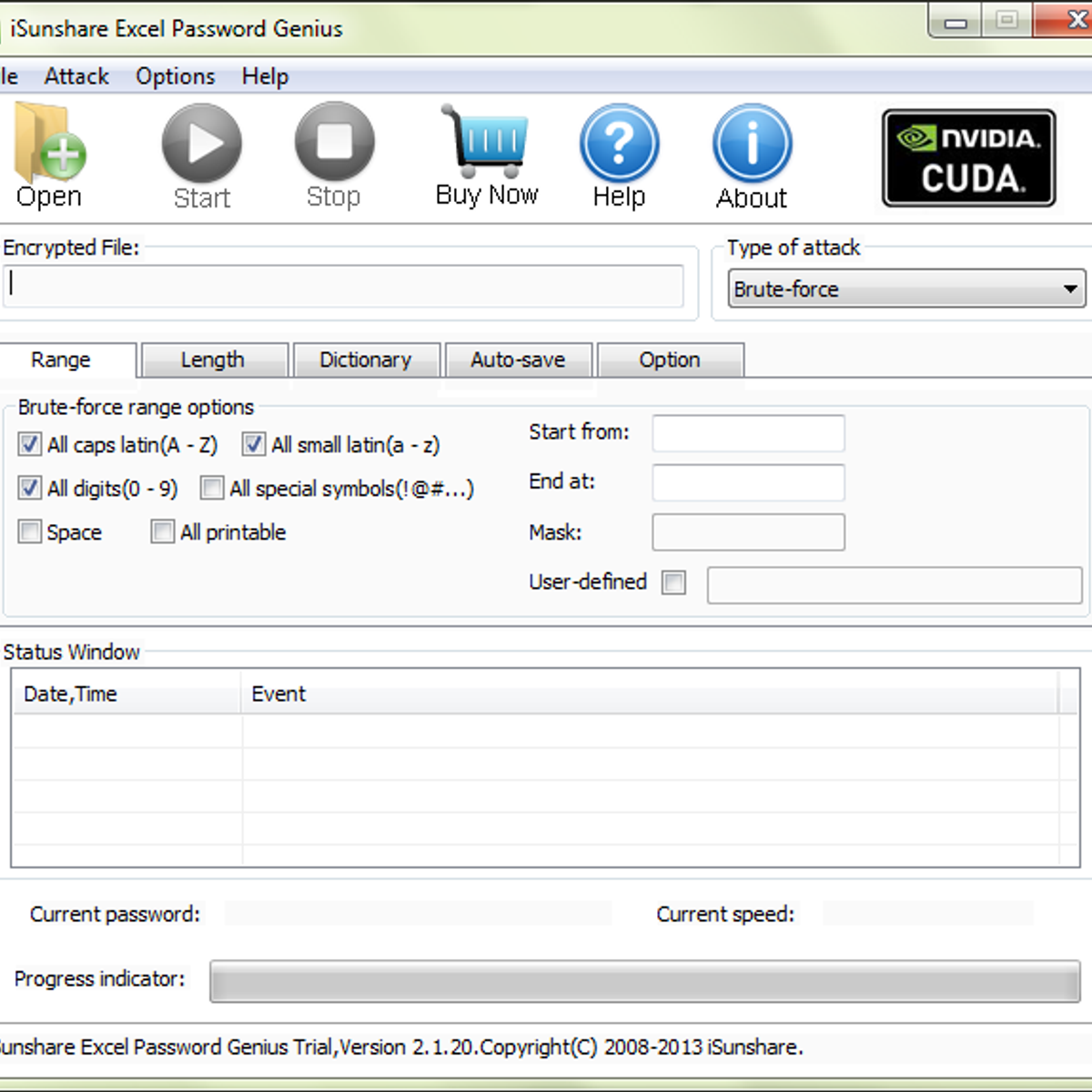Click the Encrypted File input field
The width and height of the screenshot is (1092, 1092).
(x=343, y=286)
